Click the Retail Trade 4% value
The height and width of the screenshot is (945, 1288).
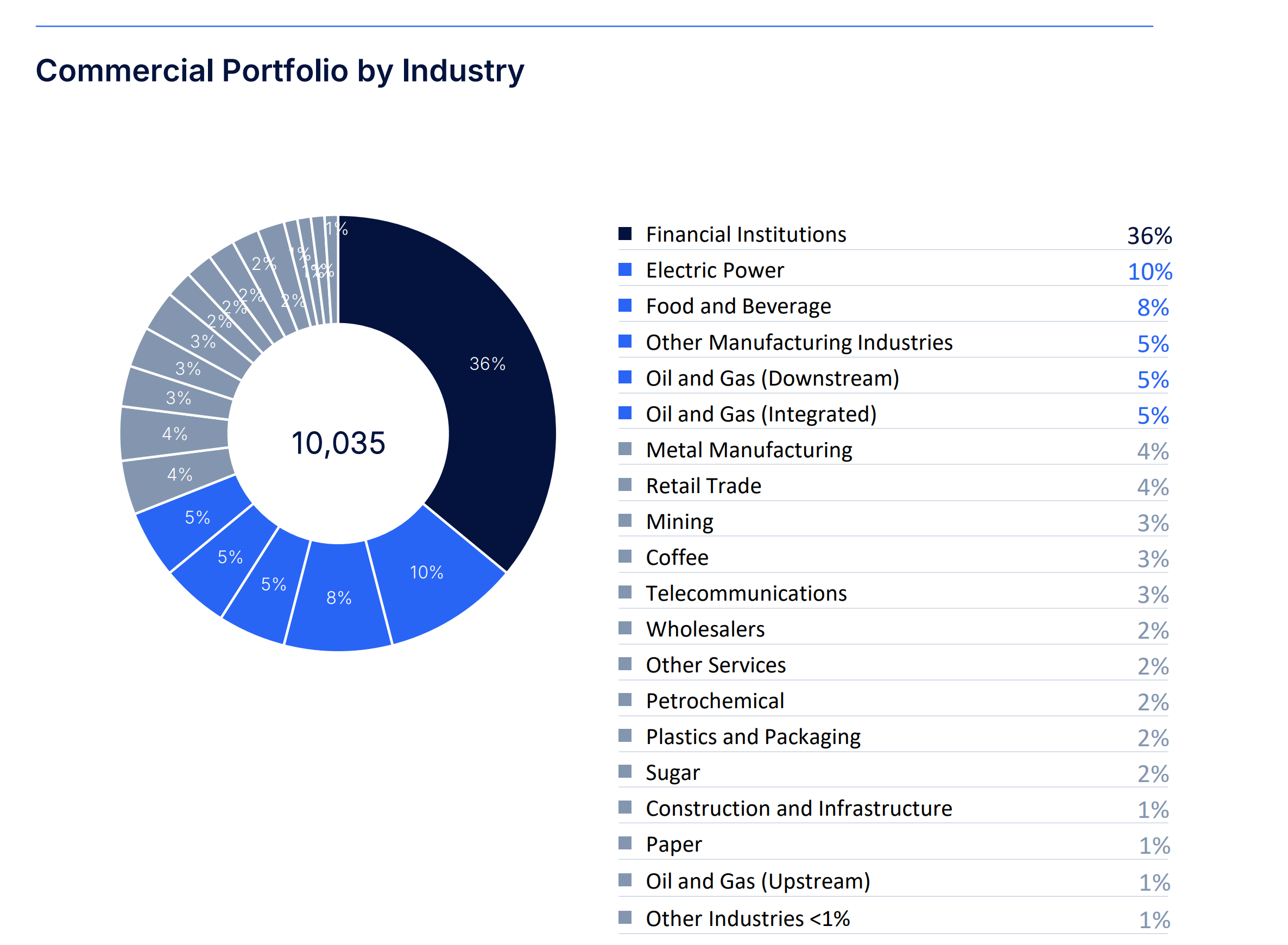(1152, 487)
